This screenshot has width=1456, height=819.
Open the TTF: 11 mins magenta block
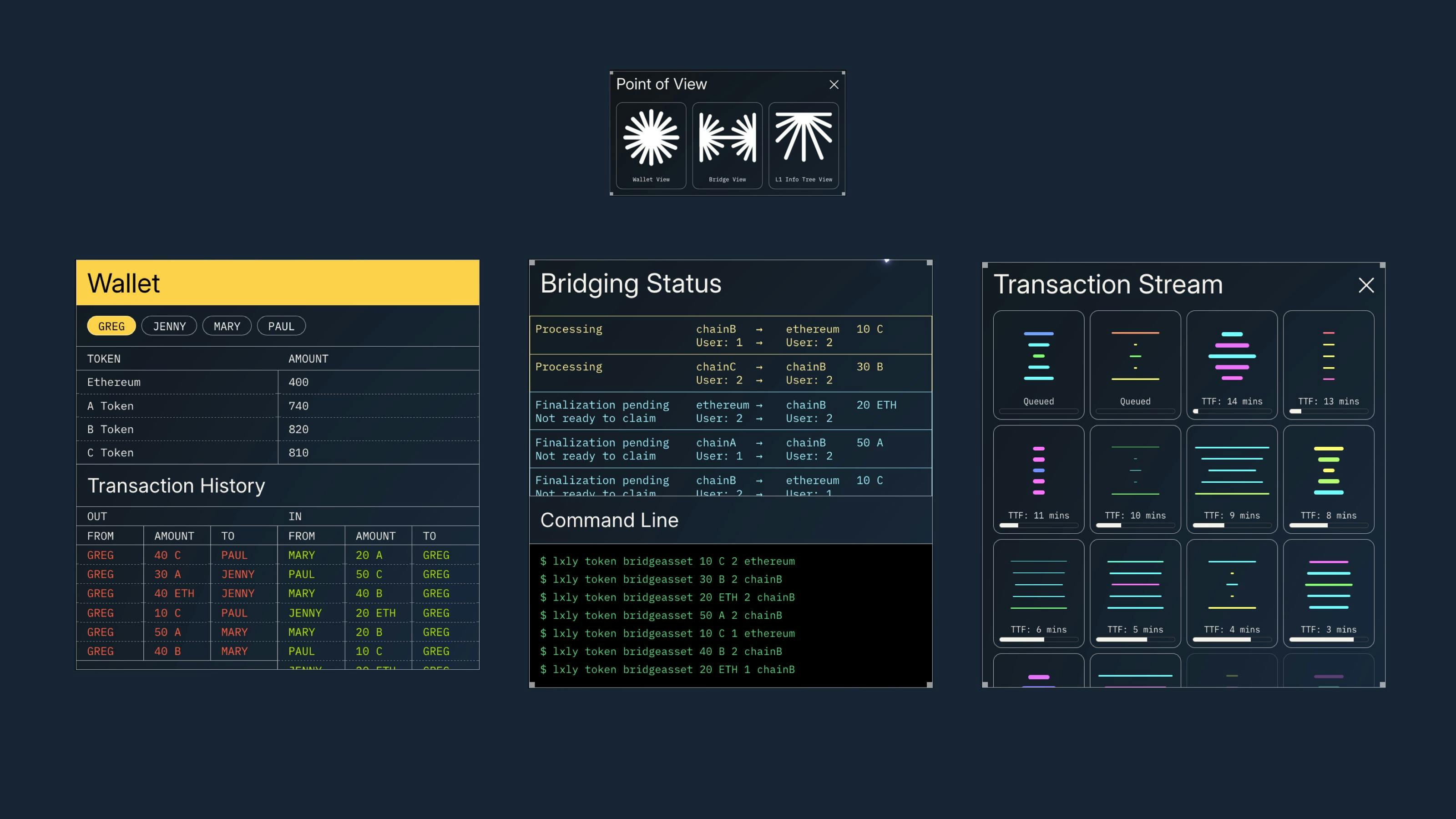(1038, 470)
